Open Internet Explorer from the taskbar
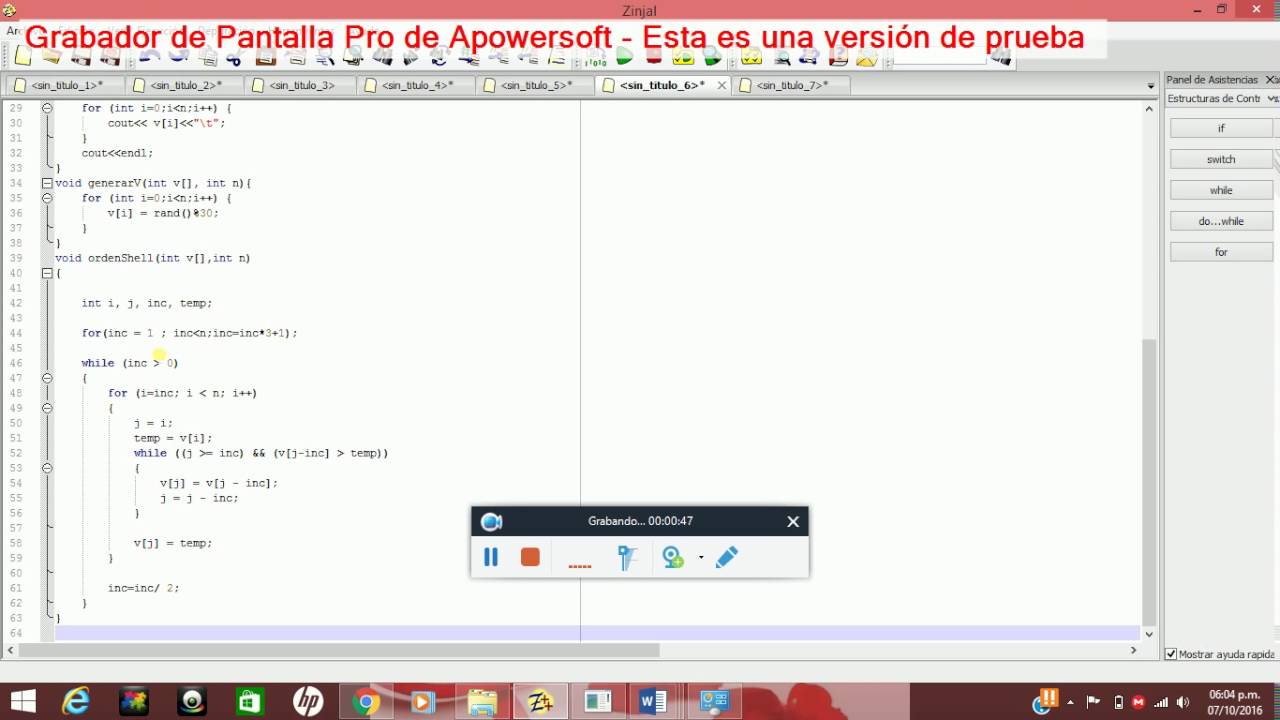The width and height of the screenshot is (1280, 720). (76, 702)
